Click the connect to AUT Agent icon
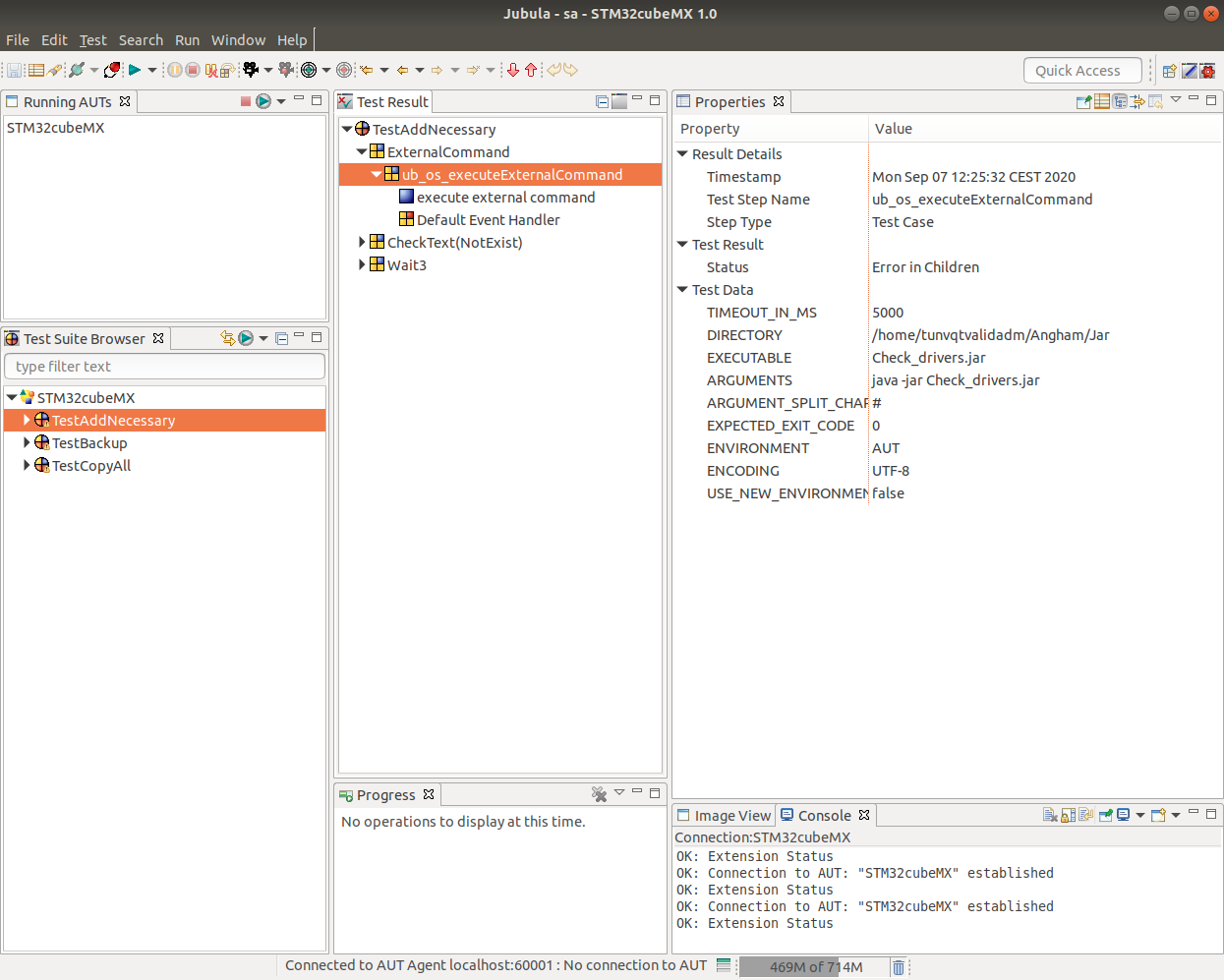Screen dimensions: 1224x980 [76, 70]
